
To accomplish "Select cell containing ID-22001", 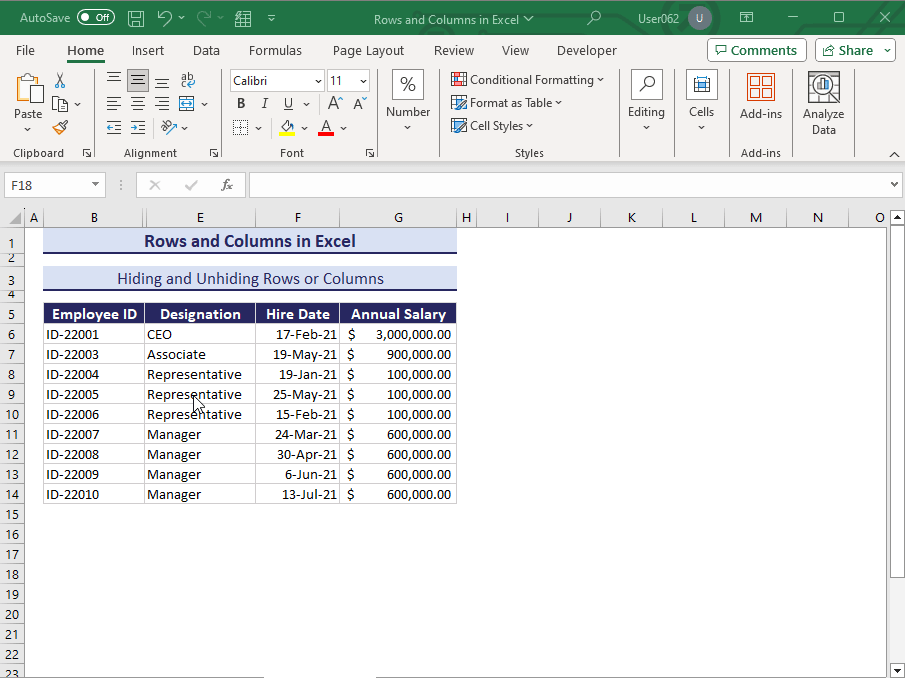I will (93, 333).
